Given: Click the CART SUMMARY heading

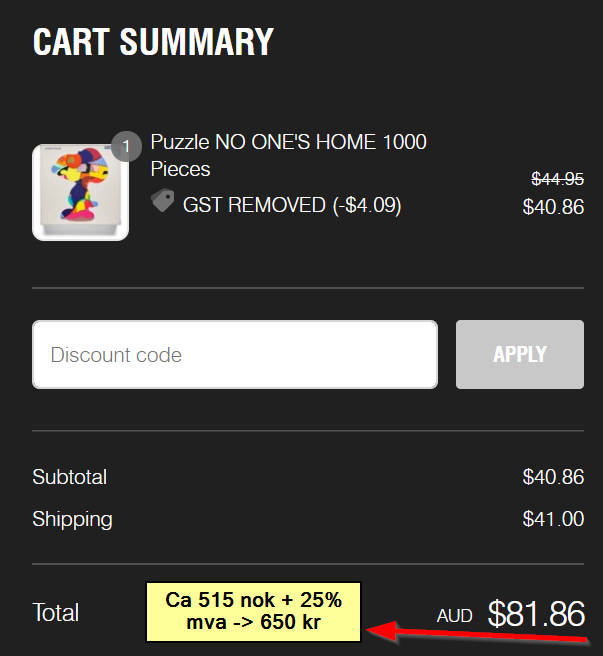Looking at the screenshot, I should point(153,42).
